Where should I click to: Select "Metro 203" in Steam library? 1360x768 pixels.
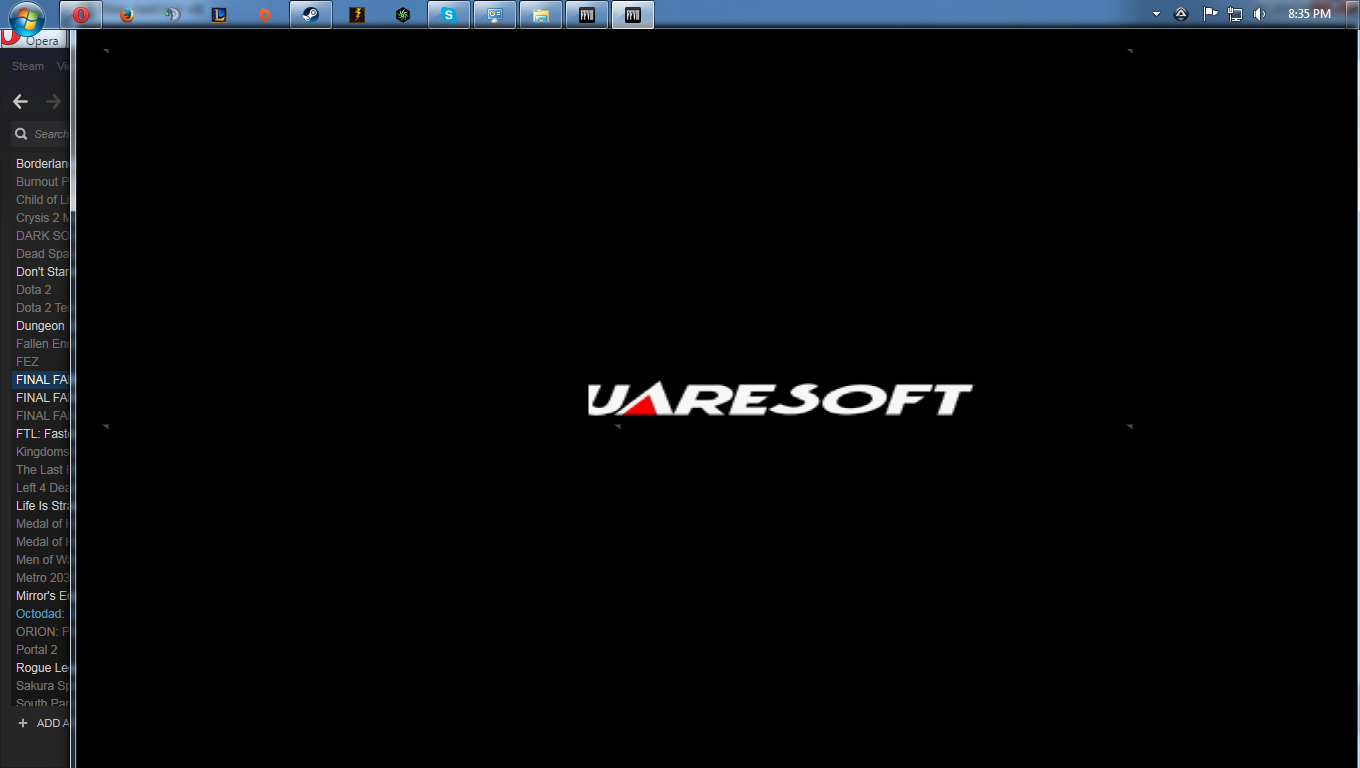[x=42, y=578]
